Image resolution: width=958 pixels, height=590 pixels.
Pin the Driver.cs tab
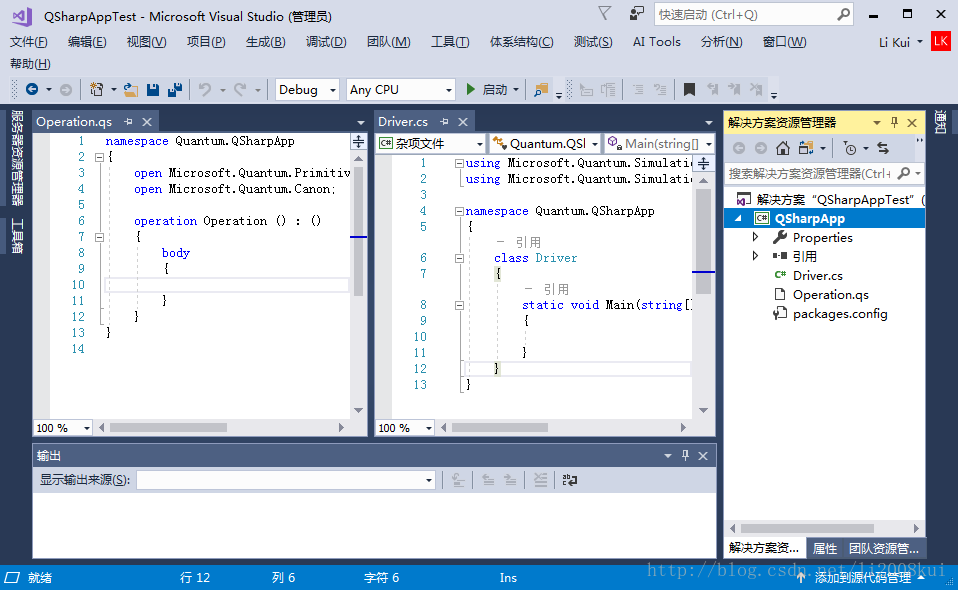click(x=444, y=122)
